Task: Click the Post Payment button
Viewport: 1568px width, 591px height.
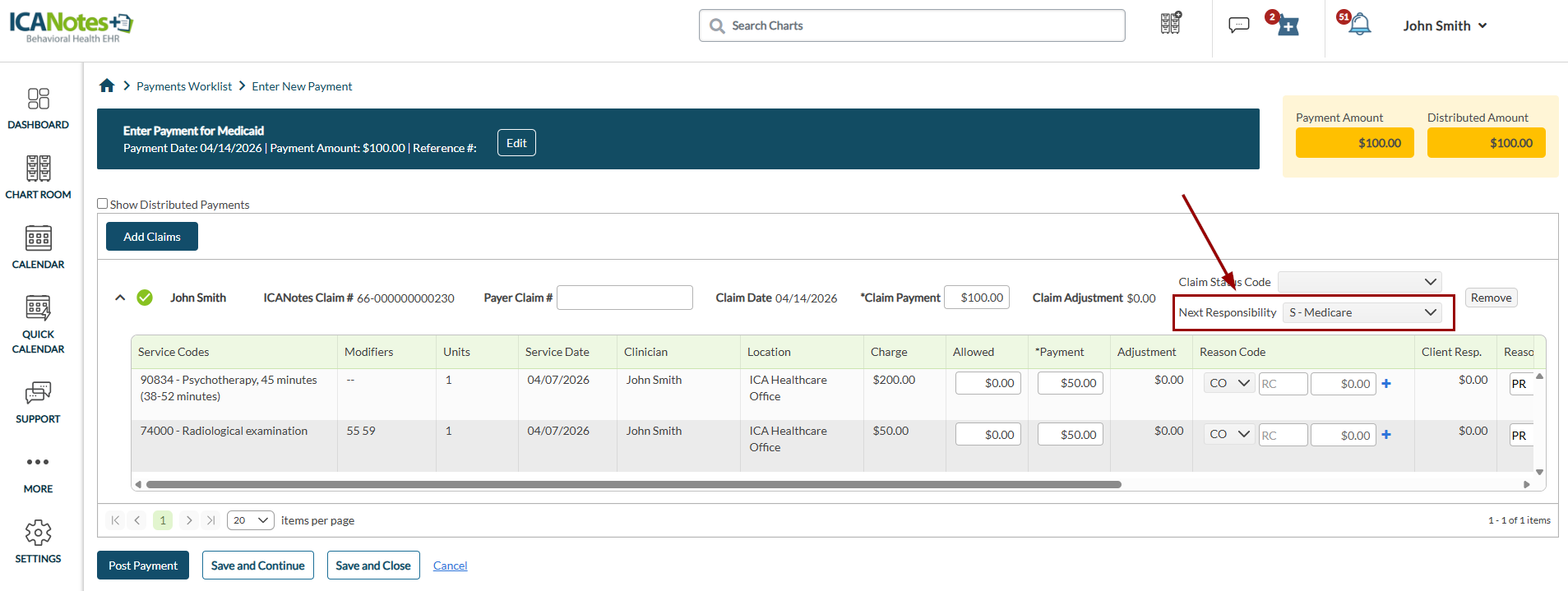Action: 143,566
